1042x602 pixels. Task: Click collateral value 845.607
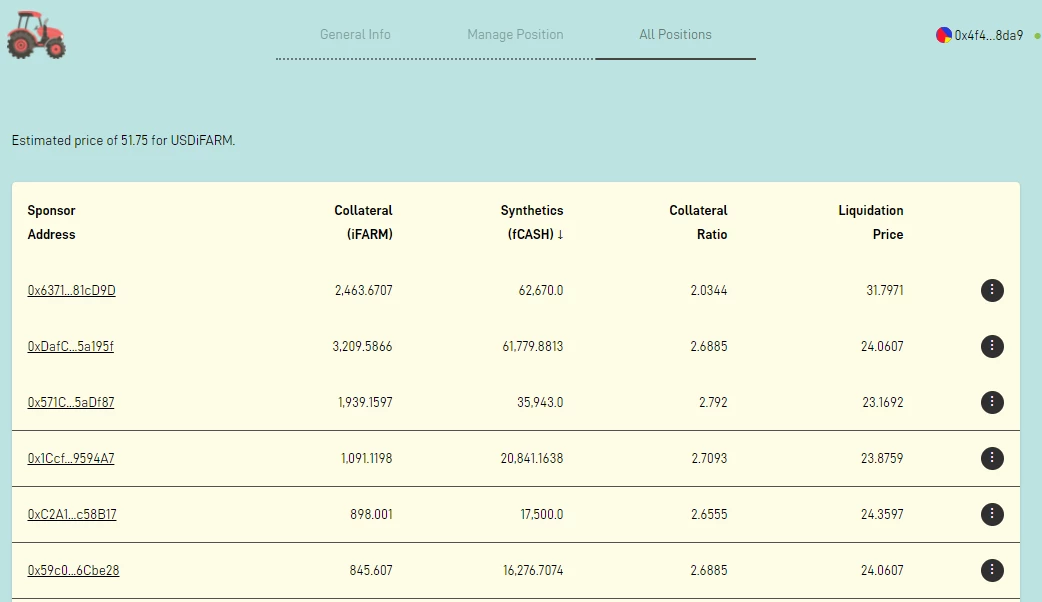click(371, 570)
